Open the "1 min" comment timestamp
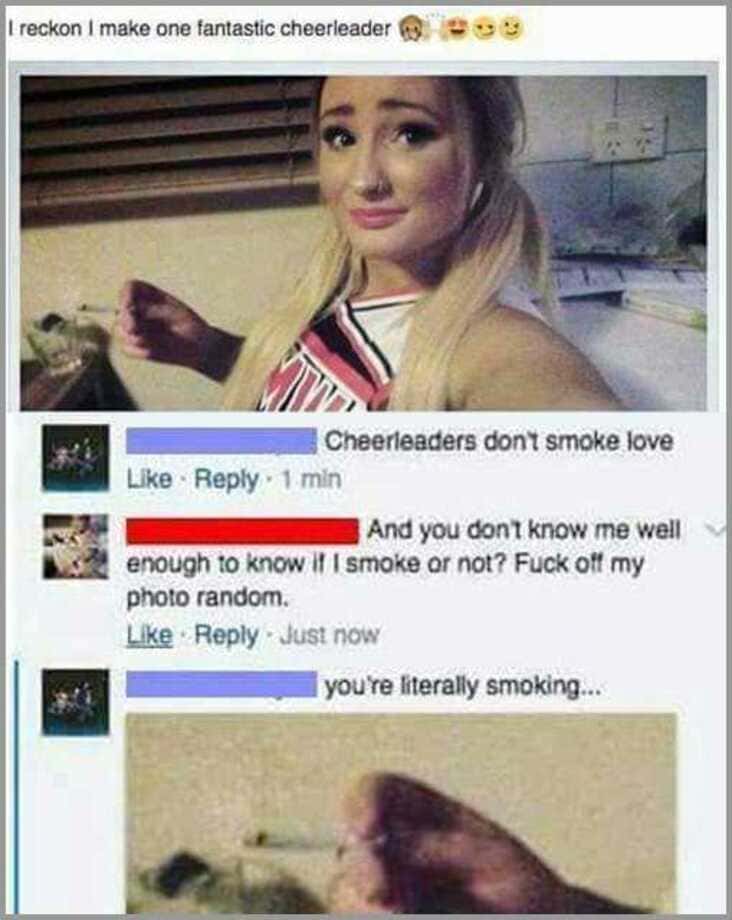Screen dimensions: 732x920 (311, 479)
